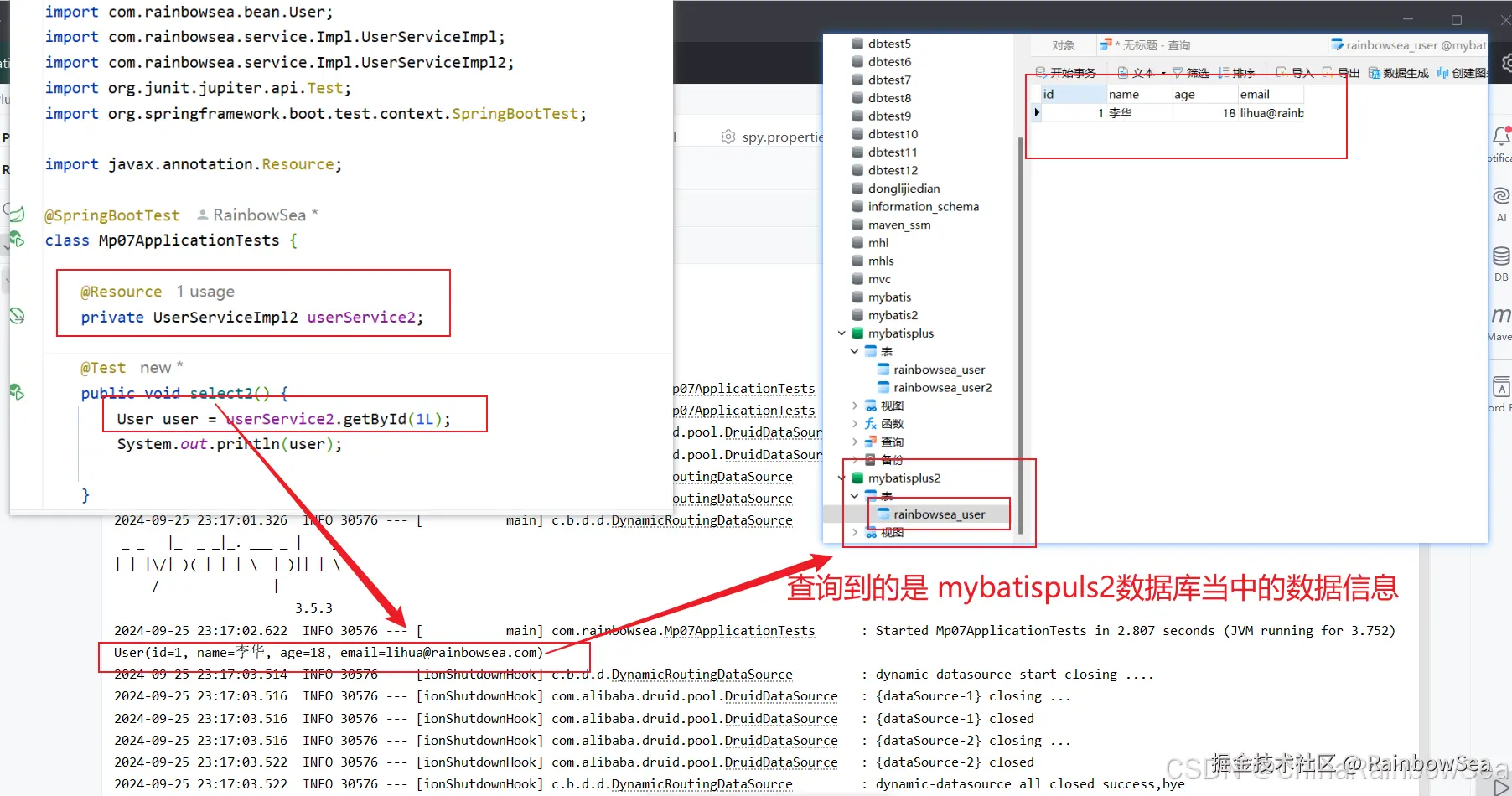1512x796 pixels.
Task: Click the Mp07ApplicationTests class name in editor
Action: click(189, 240)
